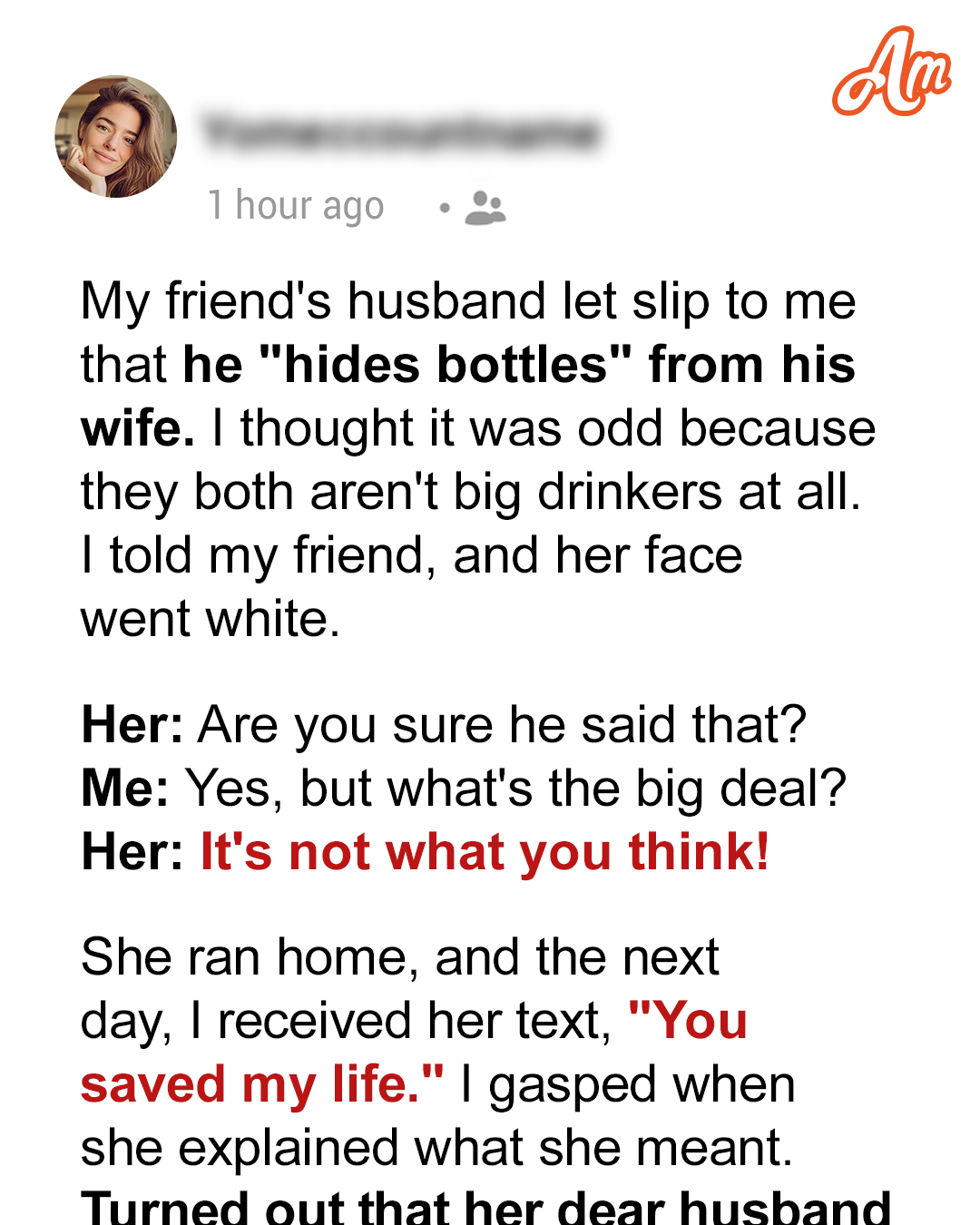The image size is (980, 1225).
Task: Click the blurred account name
Action: tap(401, 132)
